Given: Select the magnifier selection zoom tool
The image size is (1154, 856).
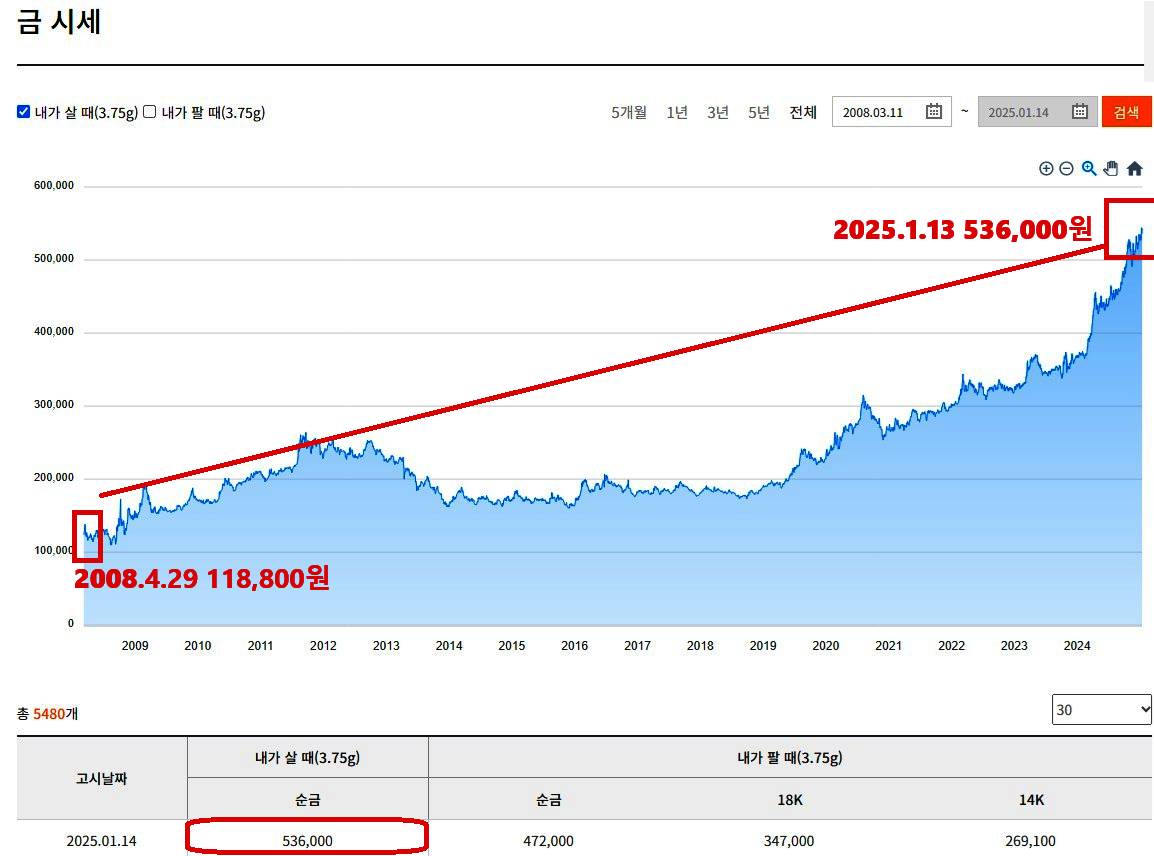Looking at the screenshot, I should pyautogui.click(x=1089, y=169).
